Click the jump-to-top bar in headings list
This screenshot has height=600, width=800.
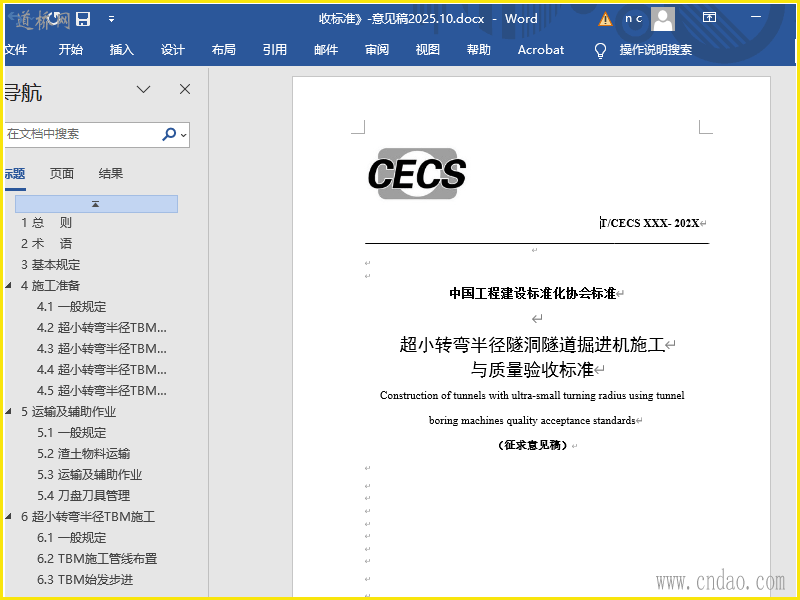[x=96, y=204]
